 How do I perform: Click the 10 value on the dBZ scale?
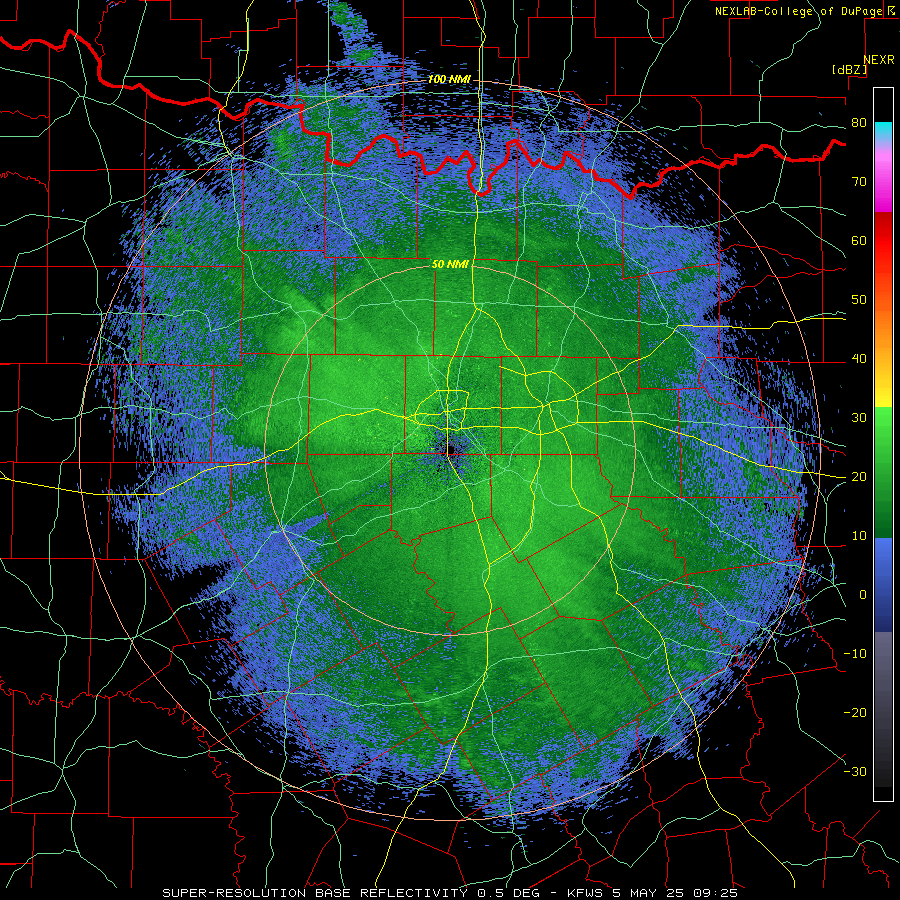pos(859,536)
